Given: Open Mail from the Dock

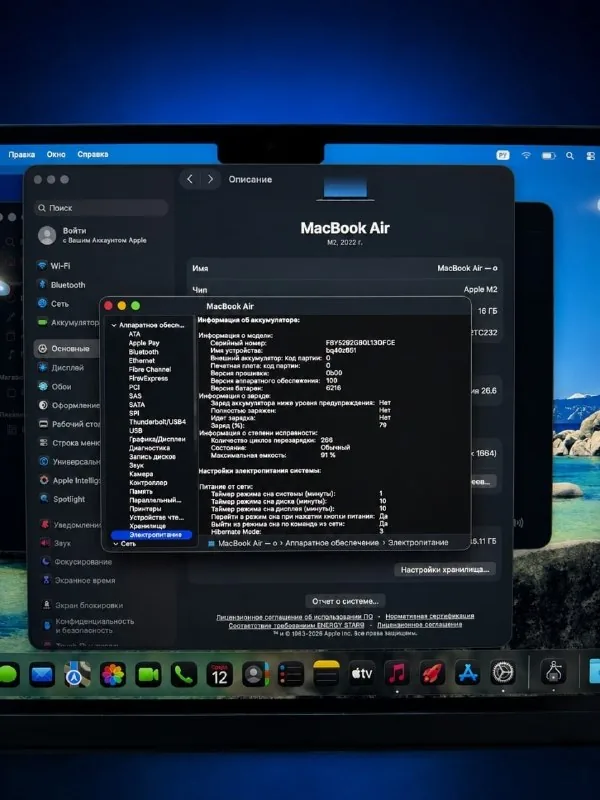Looking at the screenshot, I should (42, 675).
